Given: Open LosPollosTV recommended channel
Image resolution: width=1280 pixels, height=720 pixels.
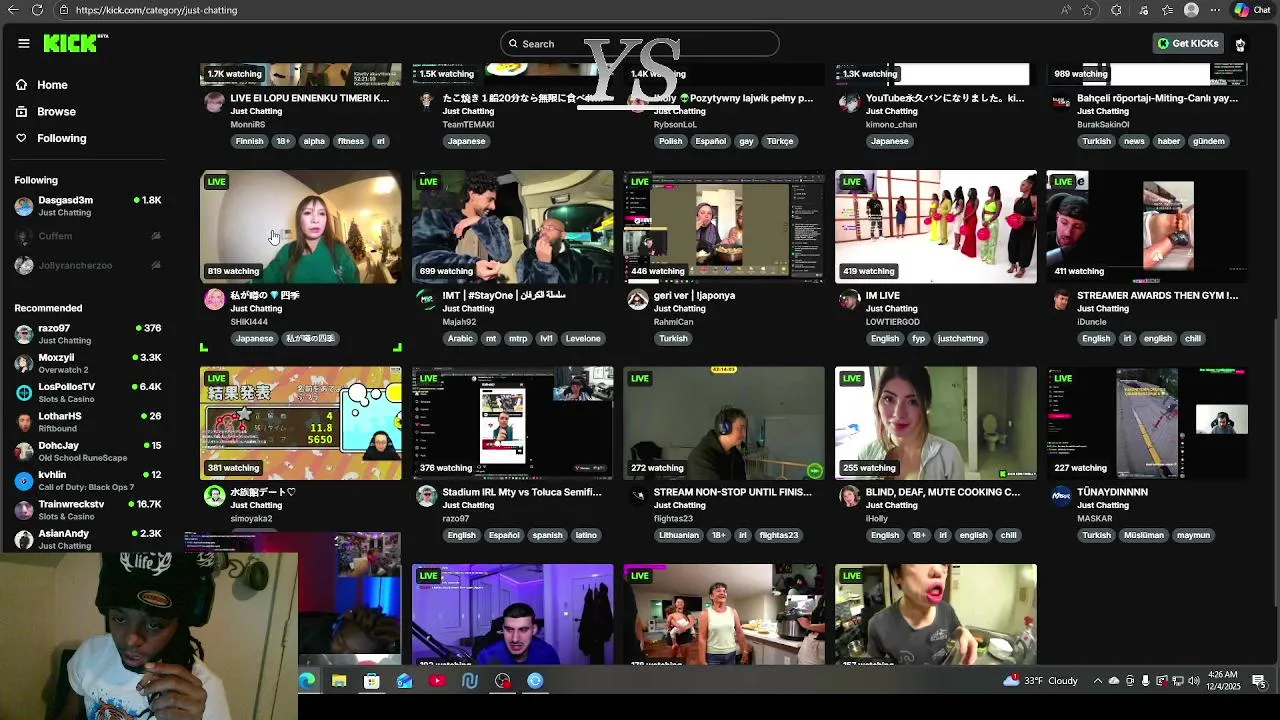Looking at the screenshot, I should click(88, 392).
